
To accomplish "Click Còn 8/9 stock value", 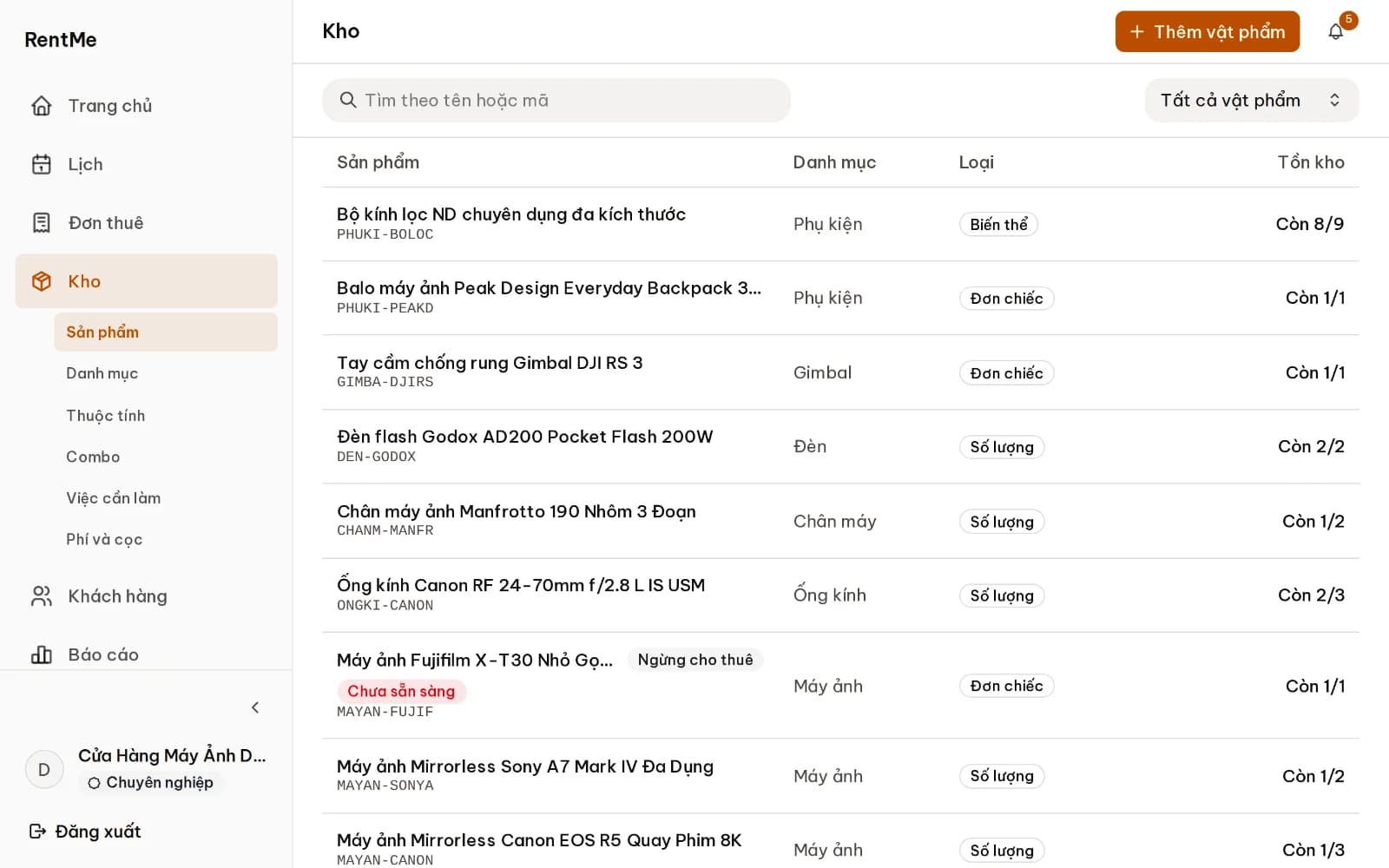I will click(1310, 224).
